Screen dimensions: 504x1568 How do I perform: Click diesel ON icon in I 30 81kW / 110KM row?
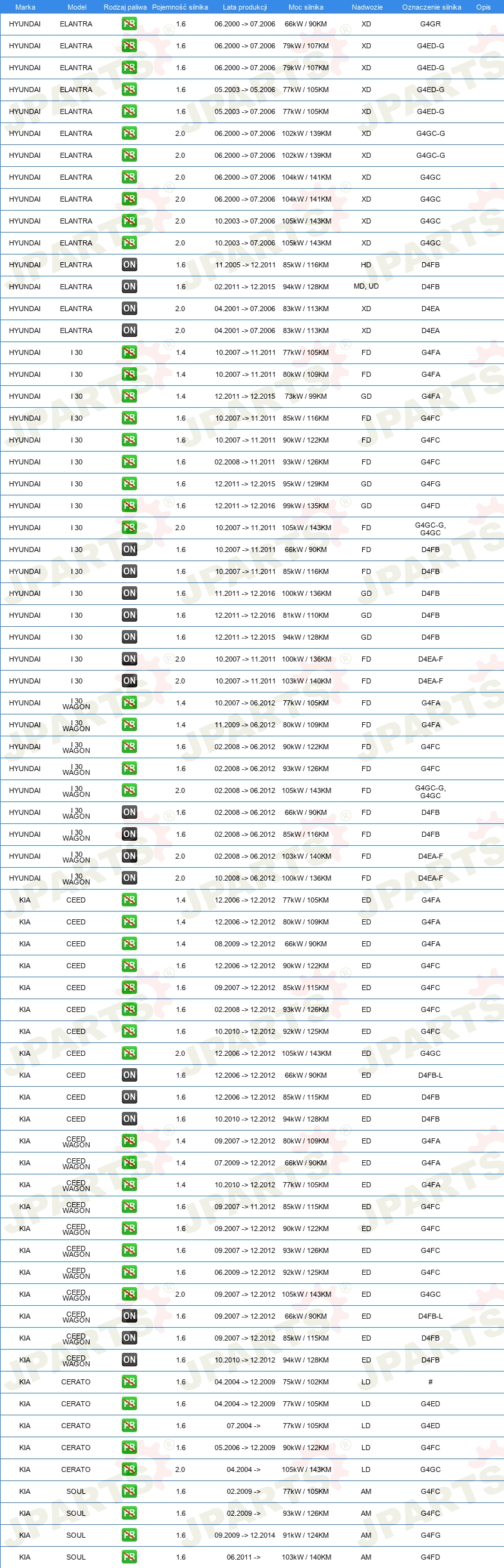(129, 615)
